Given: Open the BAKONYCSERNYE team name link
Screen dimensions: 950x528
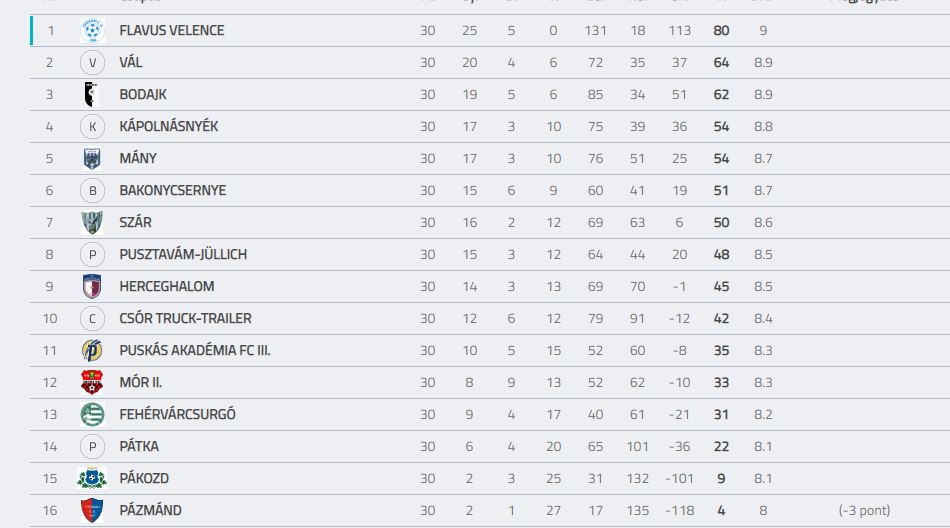Looking at the screenshot, I should [173, 190].
